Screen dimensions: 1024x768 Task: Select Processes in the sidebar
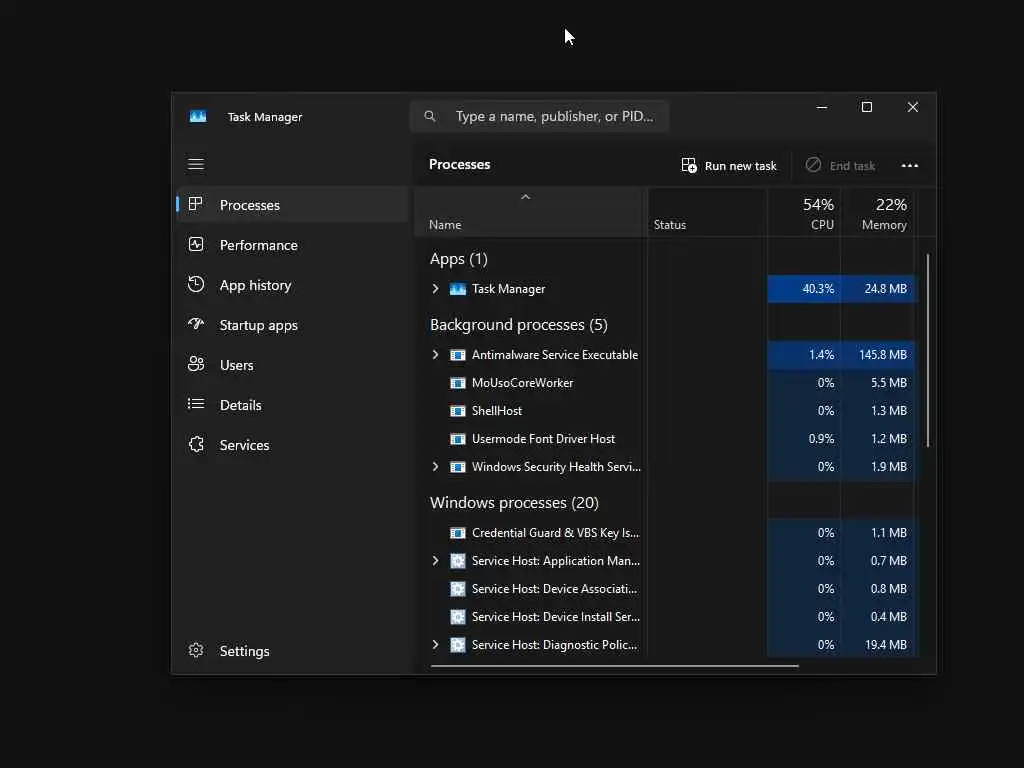(293, 204)
